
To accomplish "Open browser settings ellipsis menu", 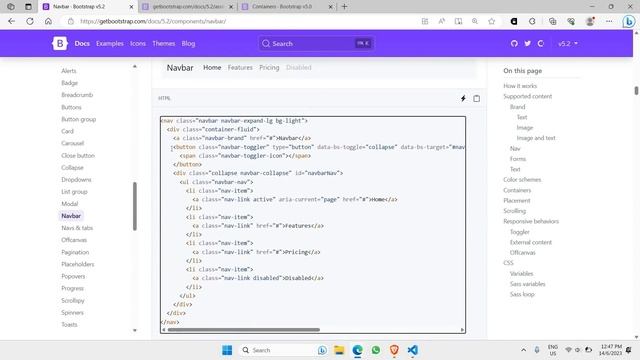I will (x=609, y=21).
